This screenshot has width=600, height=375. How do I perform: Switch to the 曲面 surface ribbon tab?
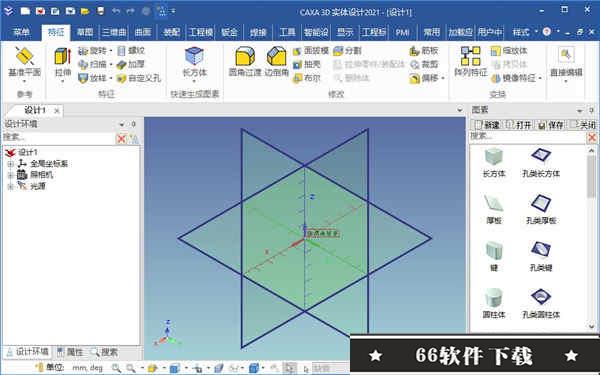click(143, 32)
